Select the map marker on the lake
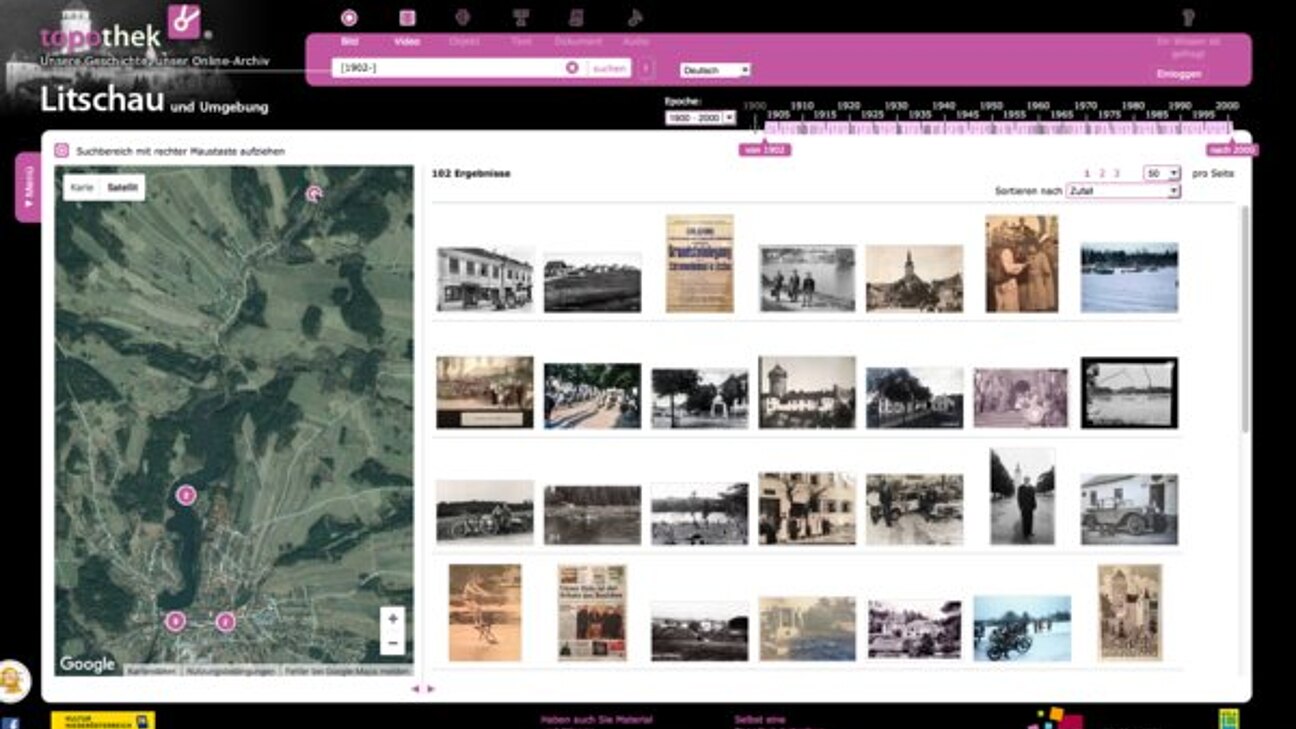 tap(185, 494)
